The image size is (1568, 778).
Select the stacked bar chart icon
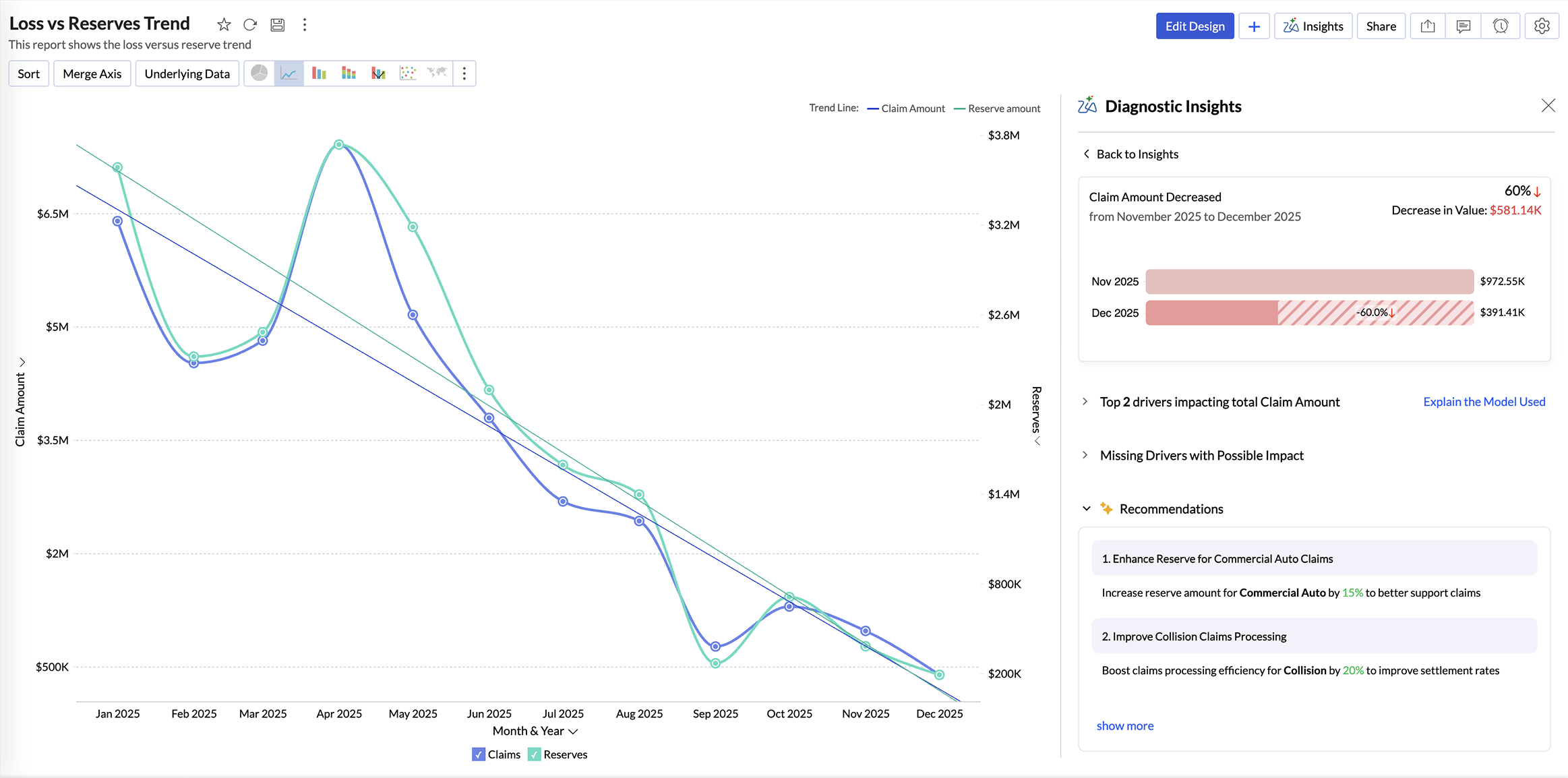coord(349,73)
